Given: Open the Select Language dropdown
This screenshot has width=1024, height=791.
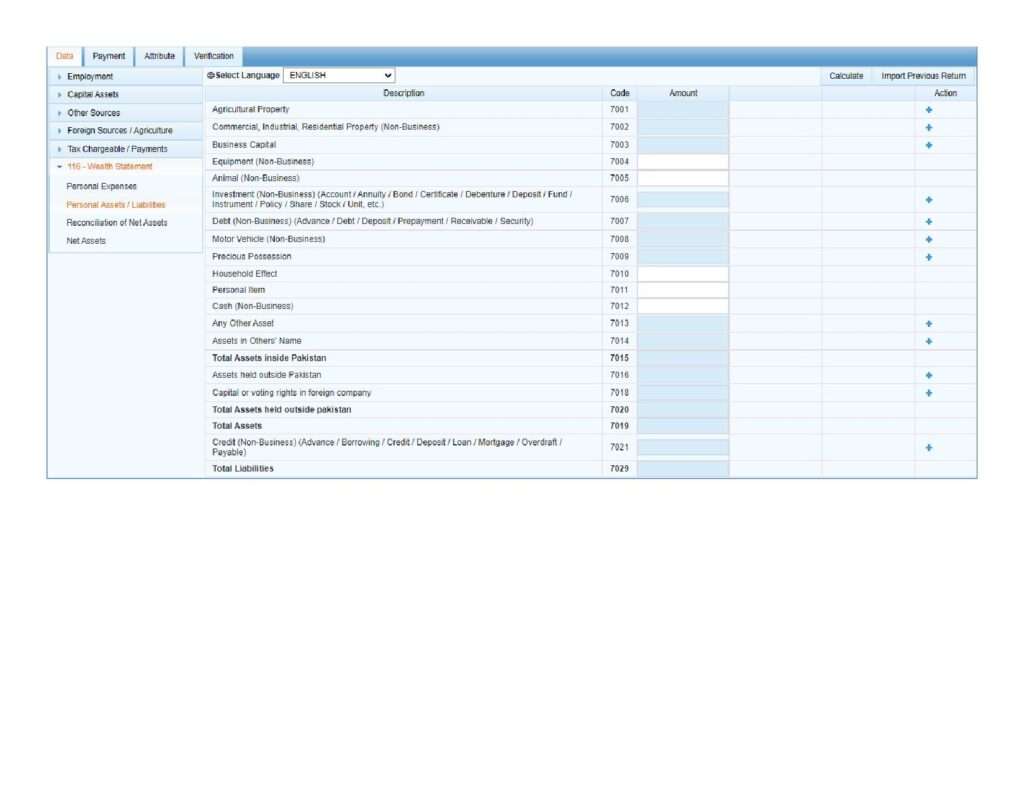Looking at the screenshot, I should tap(339, 75).
